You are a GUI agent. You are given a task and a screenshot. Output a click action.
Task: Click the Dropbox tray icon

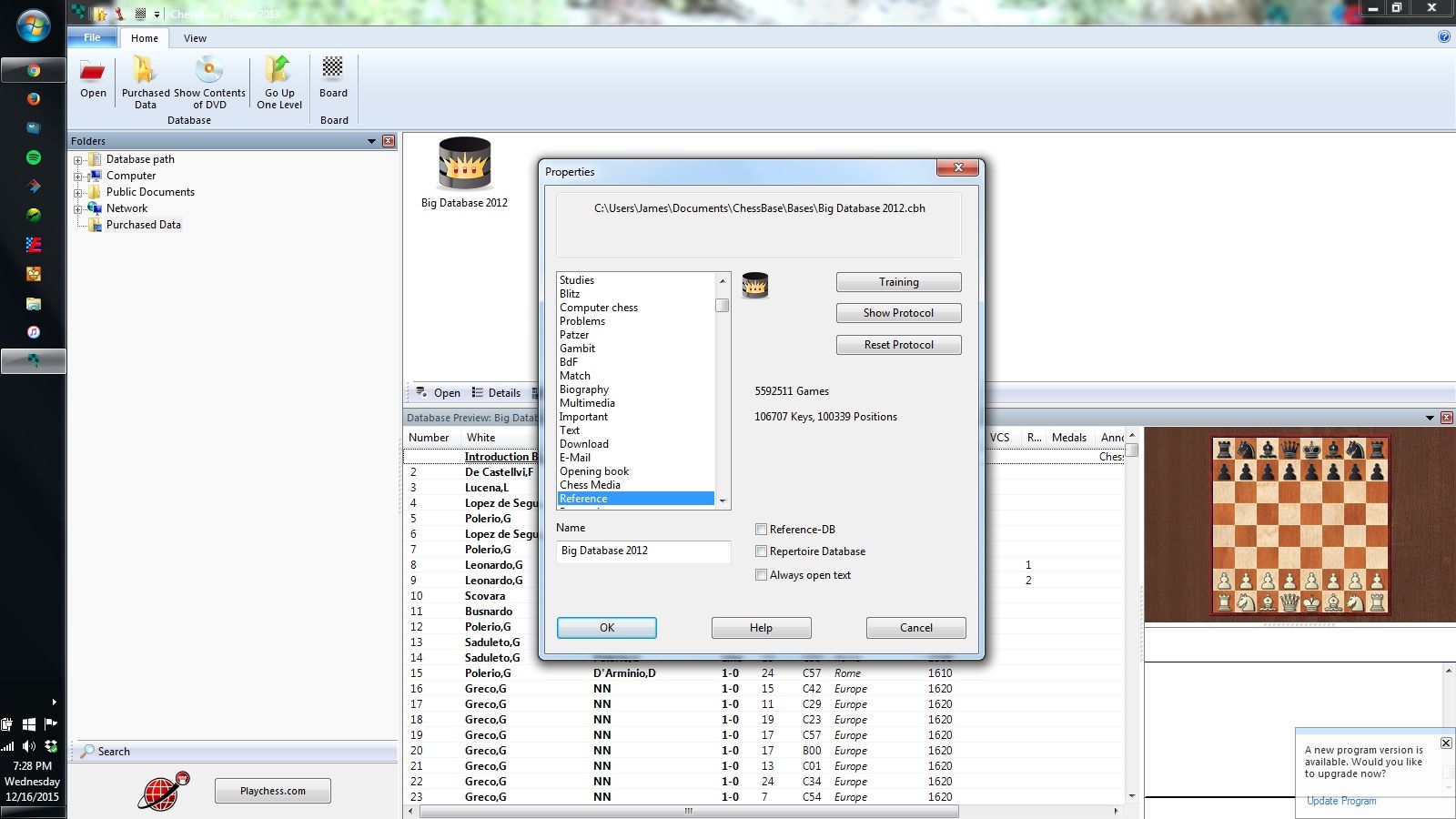click(x=51, y=746)
